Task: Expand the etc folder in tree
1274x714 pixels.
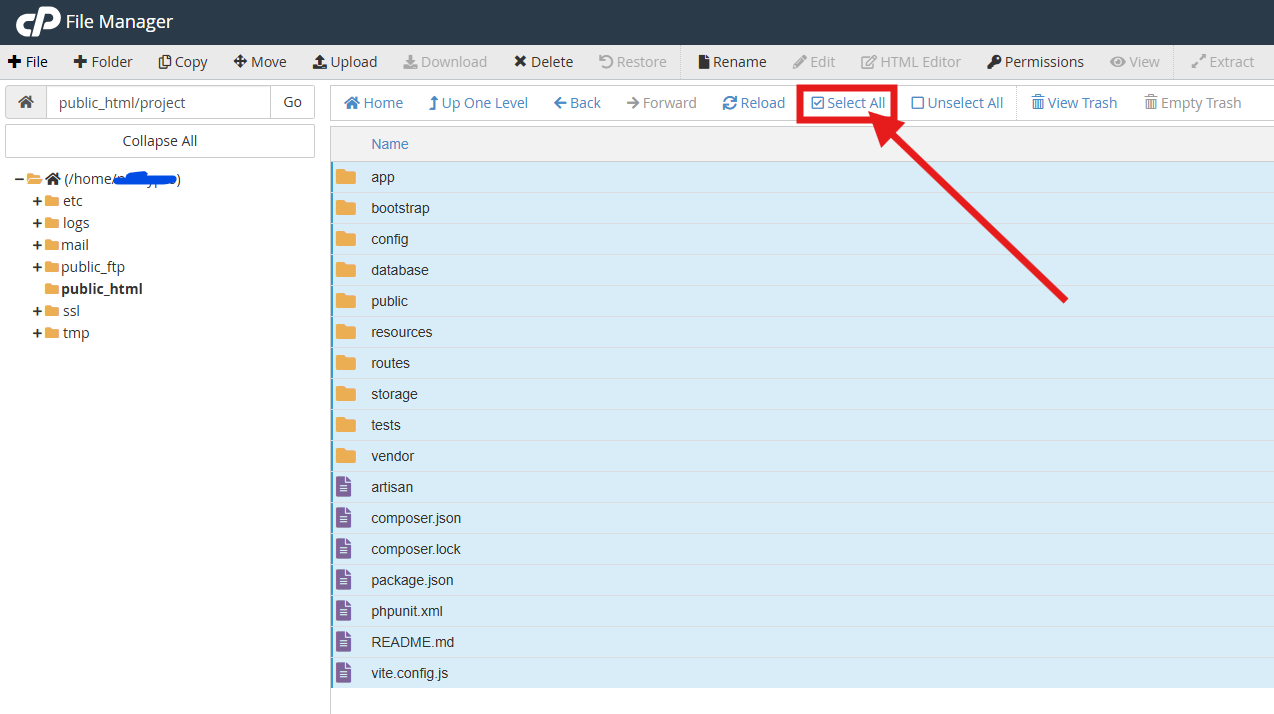Action: 37,201
